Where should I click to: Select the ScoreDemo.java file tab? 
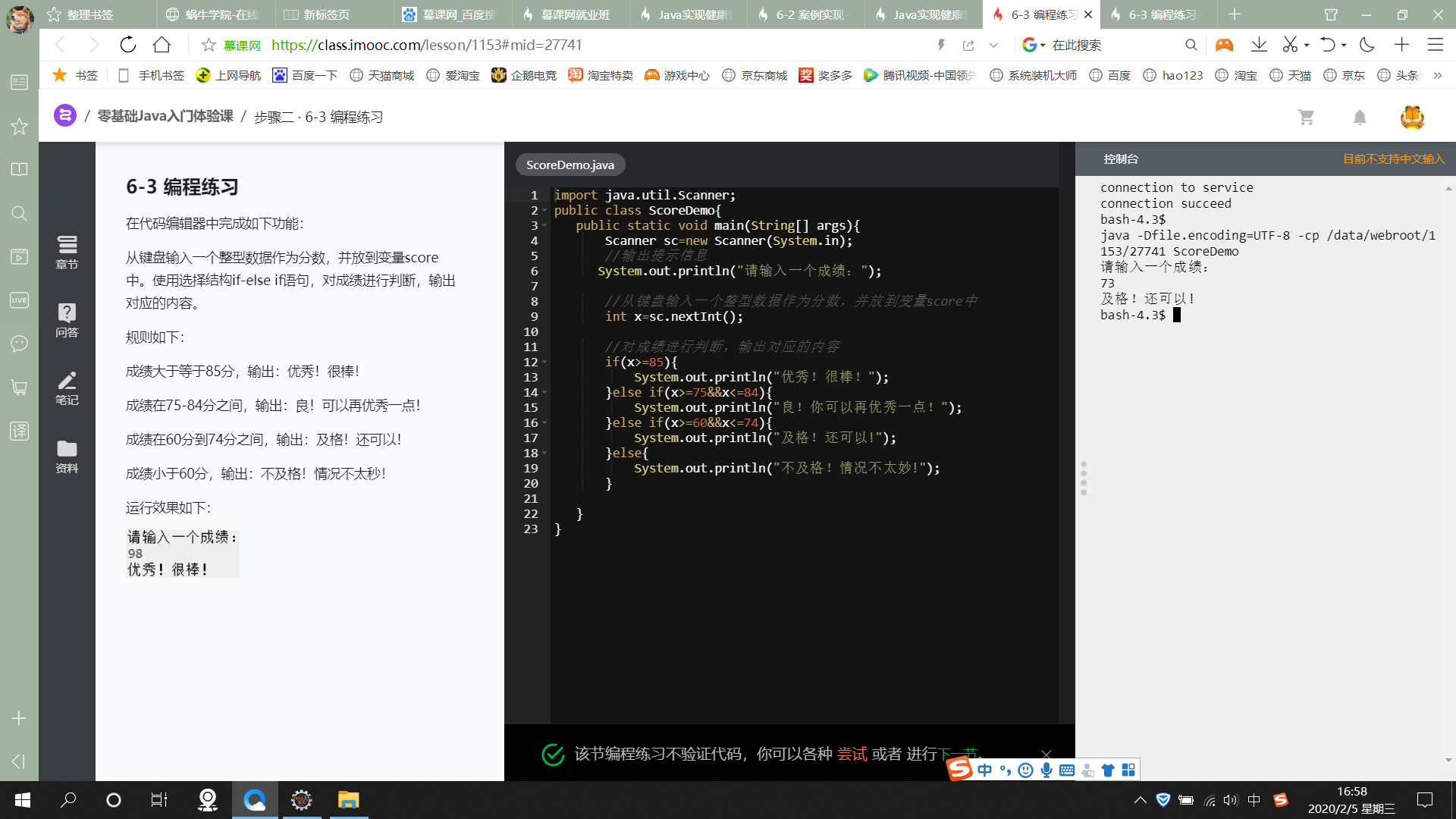[570, 165]
